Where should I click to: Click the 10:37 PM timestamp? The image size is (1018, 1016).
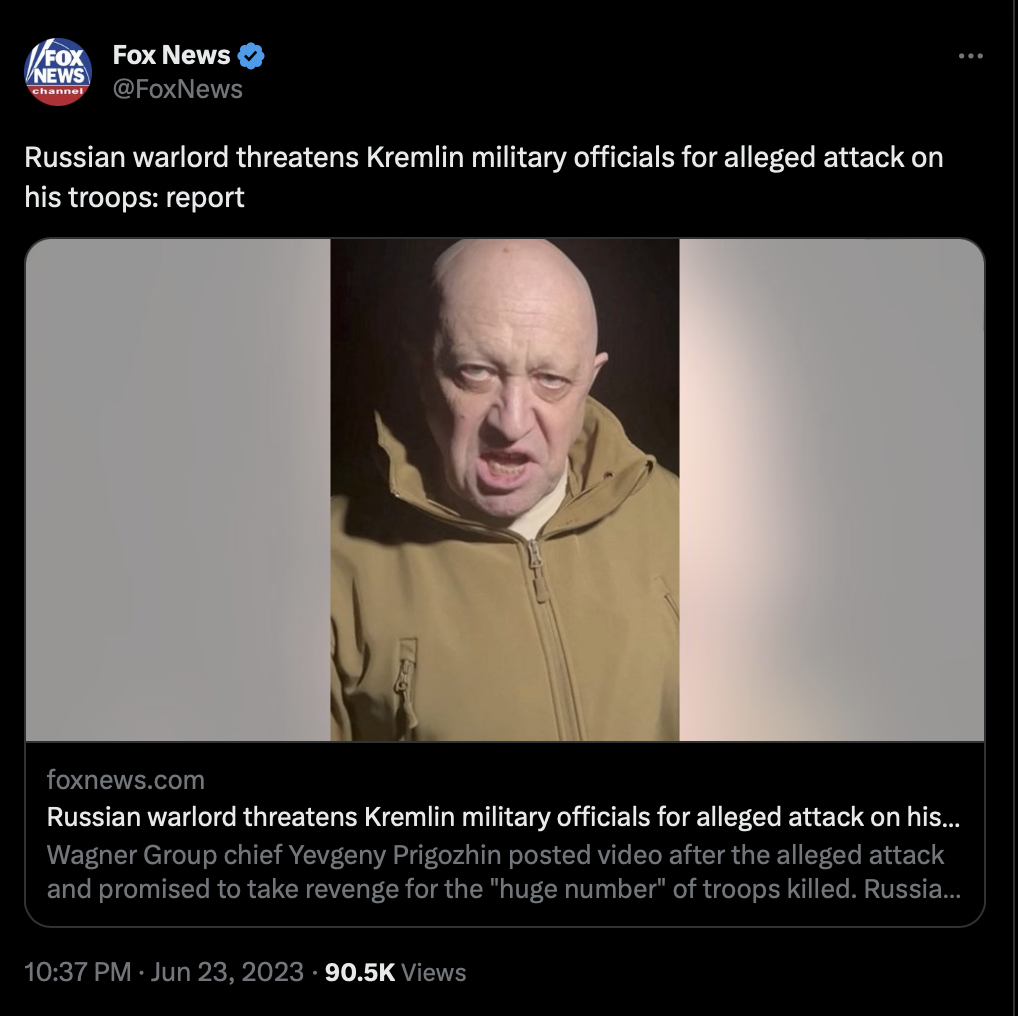click(x=78, y=972)
